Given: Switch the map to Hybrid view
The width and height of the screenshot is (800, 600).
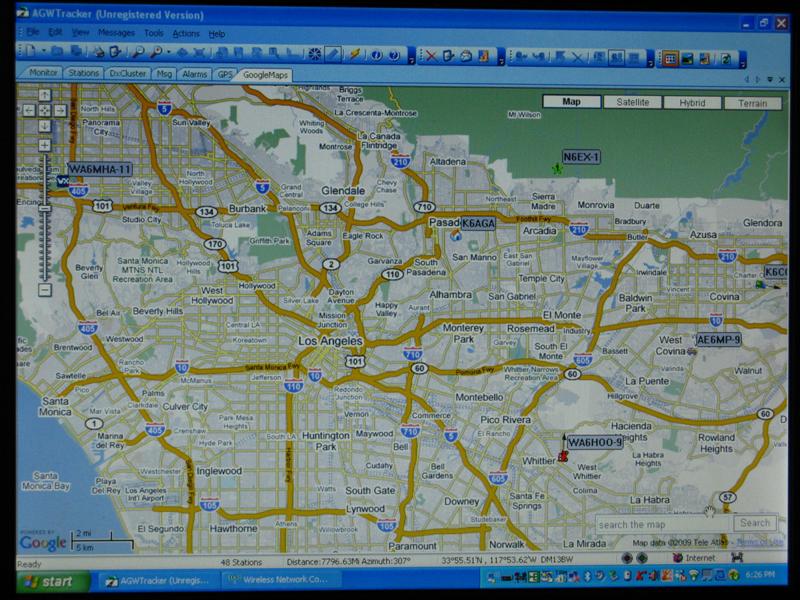Looking at the screenshot, I should (x=692, y=102).
